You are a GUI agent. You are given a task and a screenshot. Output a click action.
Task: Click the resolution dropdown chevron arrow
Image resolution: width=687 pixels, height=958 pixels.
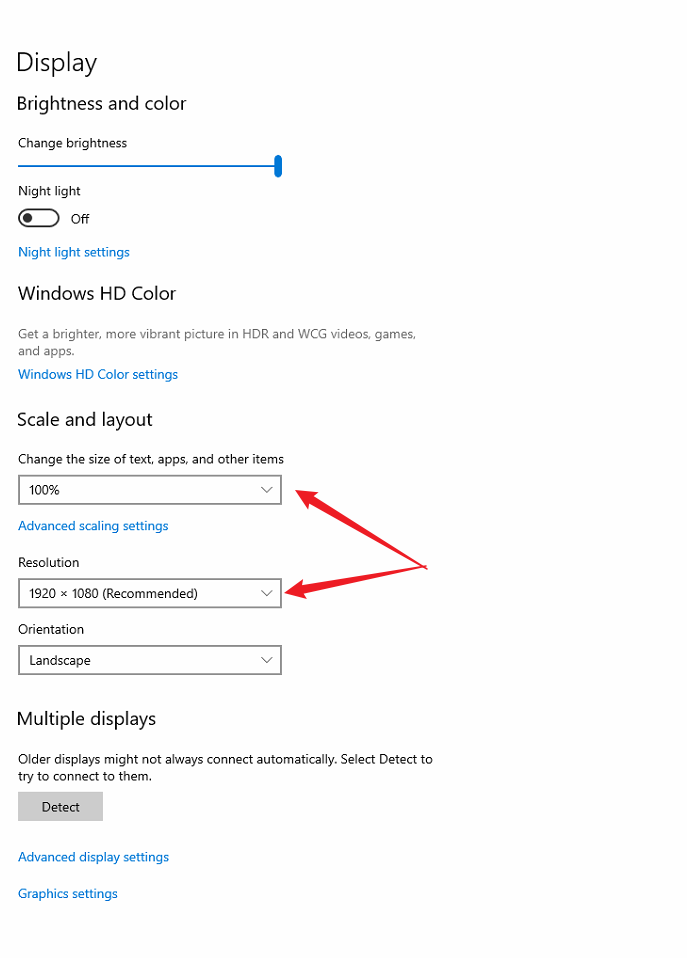coord(266,593)
